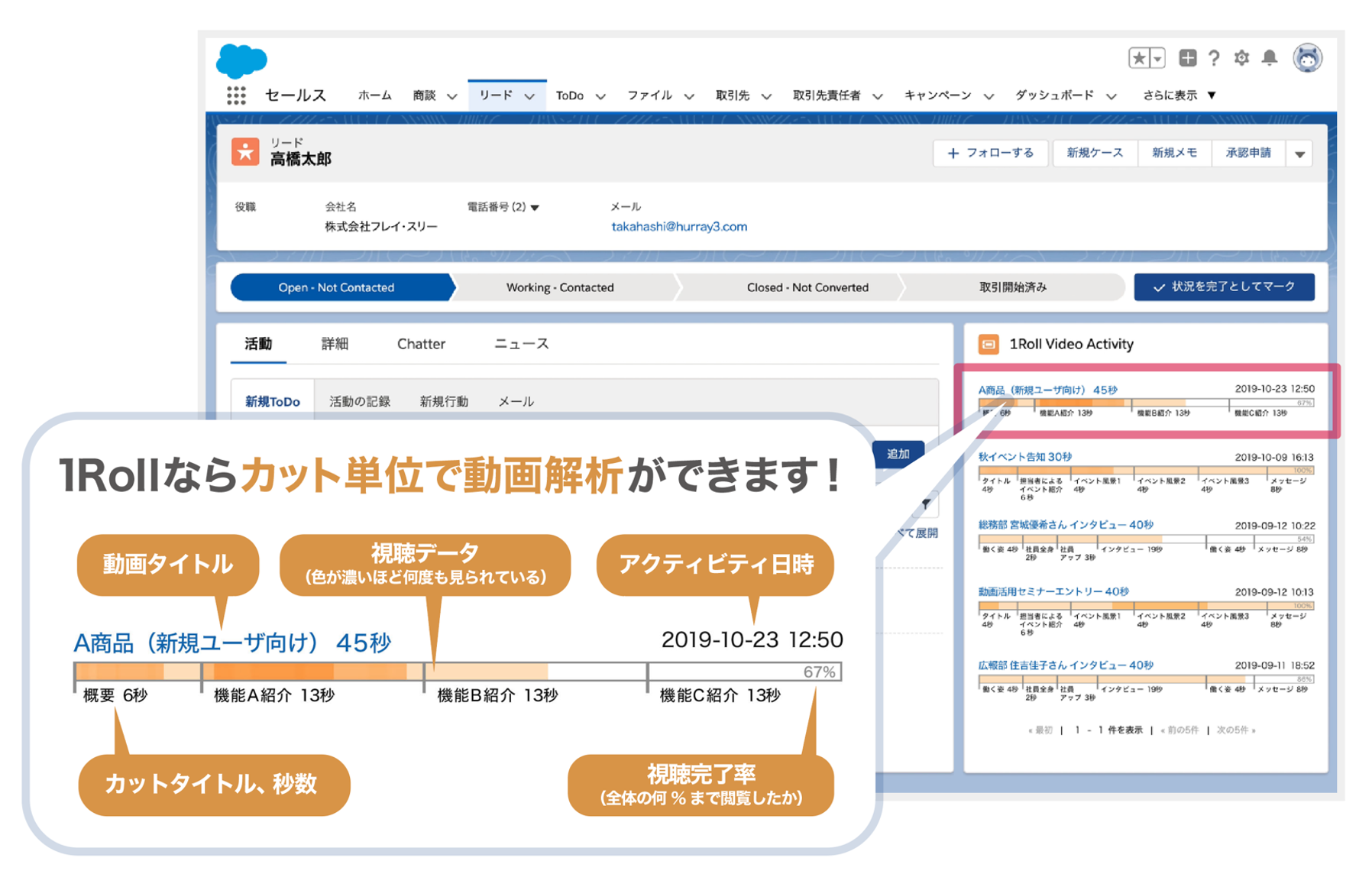Open the 取引先 tab

point(732,95)
